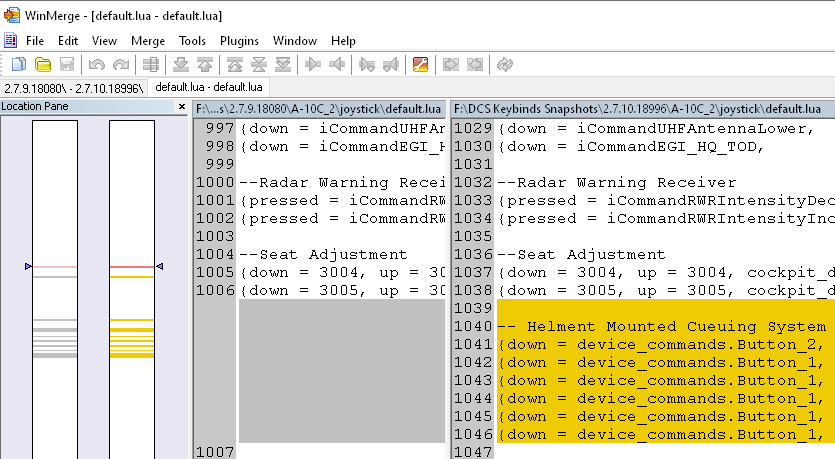The height and width of the screenshot is (459, 835).
Task: Click the WinMerge document icon beside File
Action: click(10, 40)
